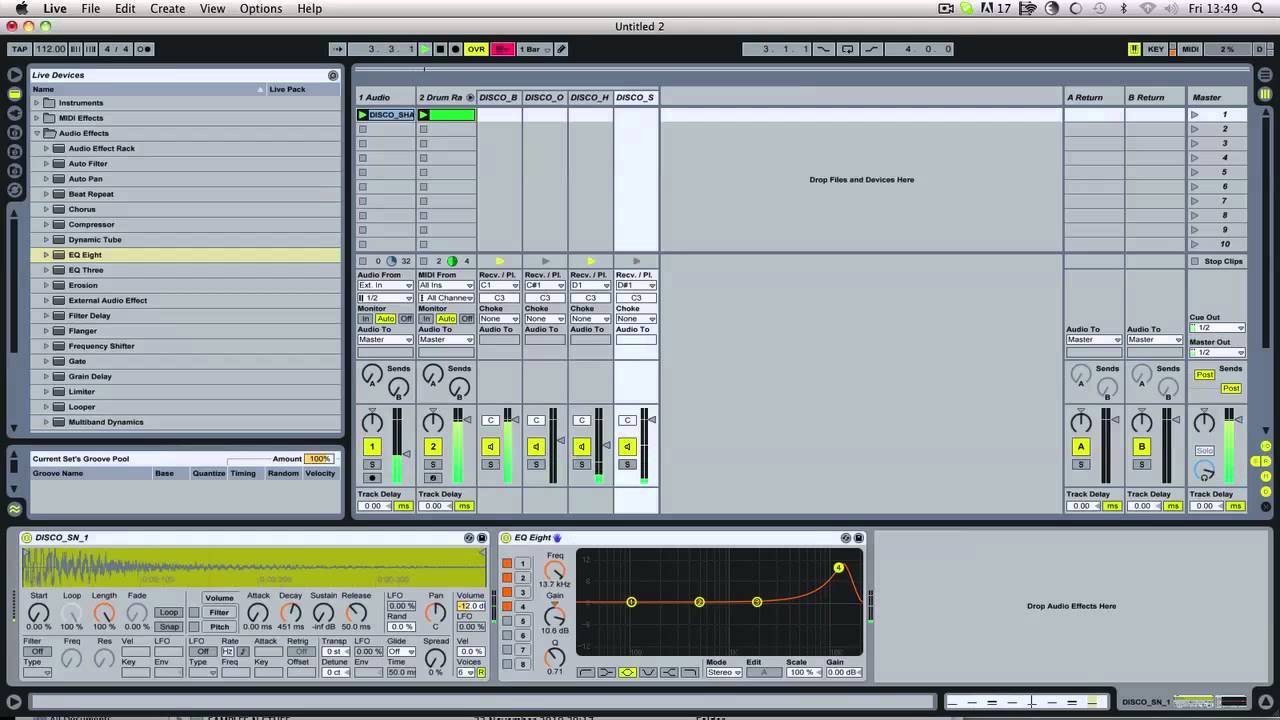The height and width of the screenshot is (720, 1280).
Task: Toggle the Live Devices browser icon
Action: (14, 93)
